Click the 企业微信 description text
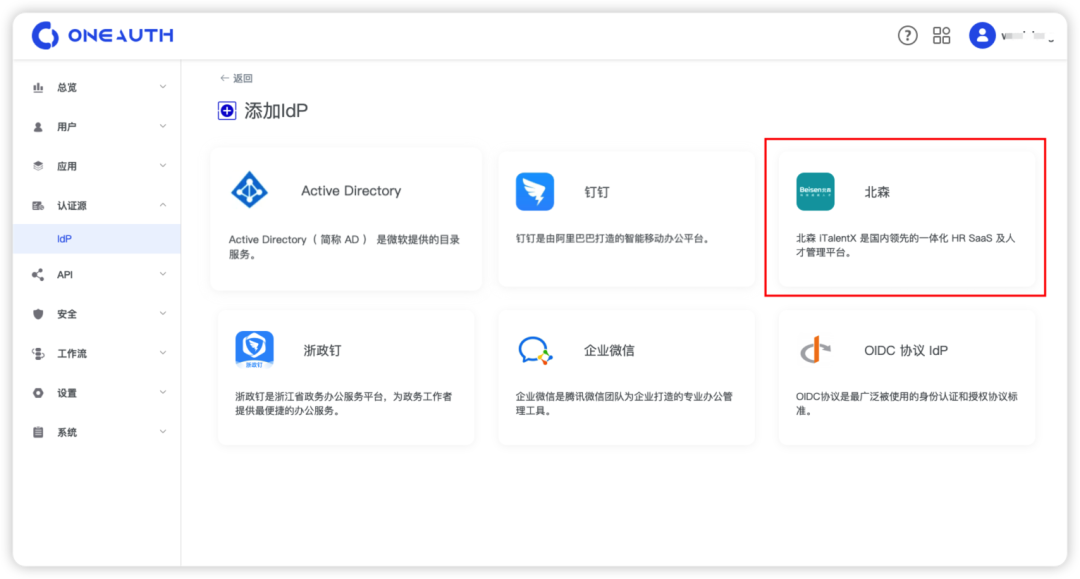1080x579 pixels. [624, 403]
